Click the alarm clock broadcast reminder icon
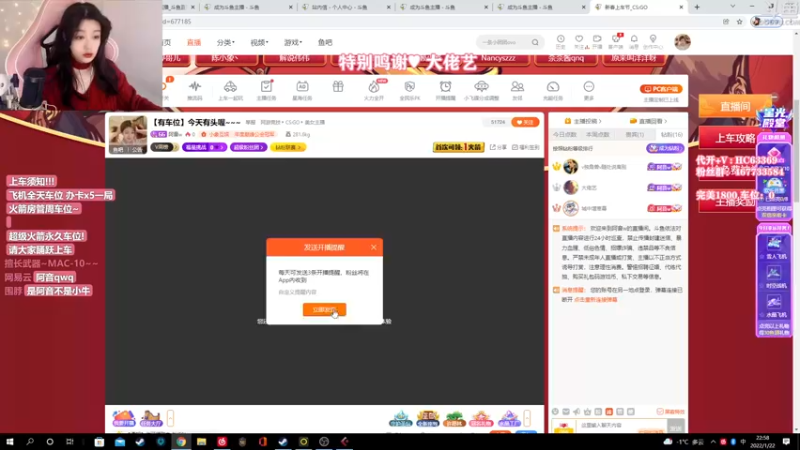800x450 pixels. point(445,89)
